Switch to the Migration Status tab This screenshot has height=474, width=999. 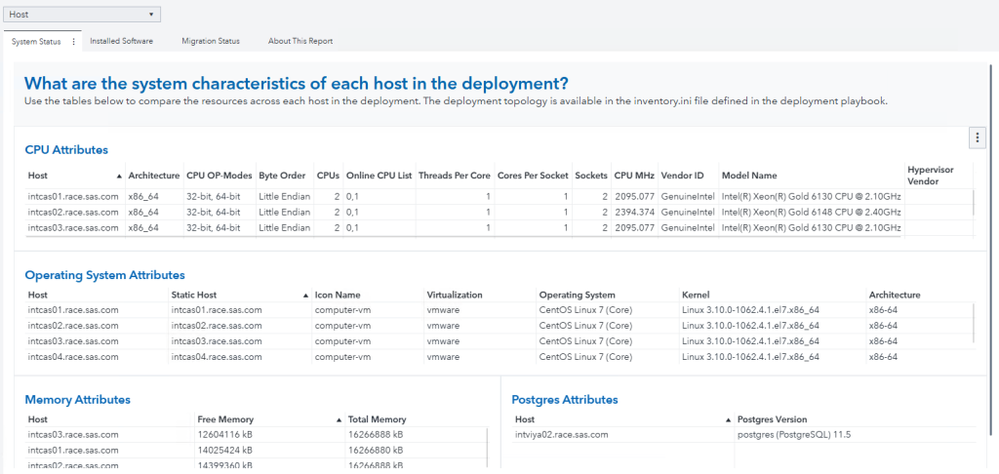pos(210,42)
